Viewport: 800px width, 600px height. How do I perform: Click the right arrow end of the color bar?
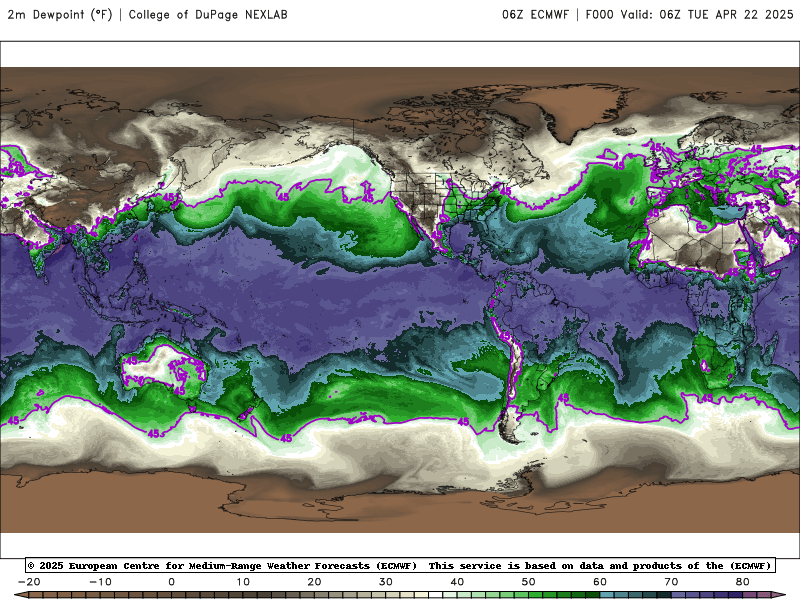pos(779,595)
